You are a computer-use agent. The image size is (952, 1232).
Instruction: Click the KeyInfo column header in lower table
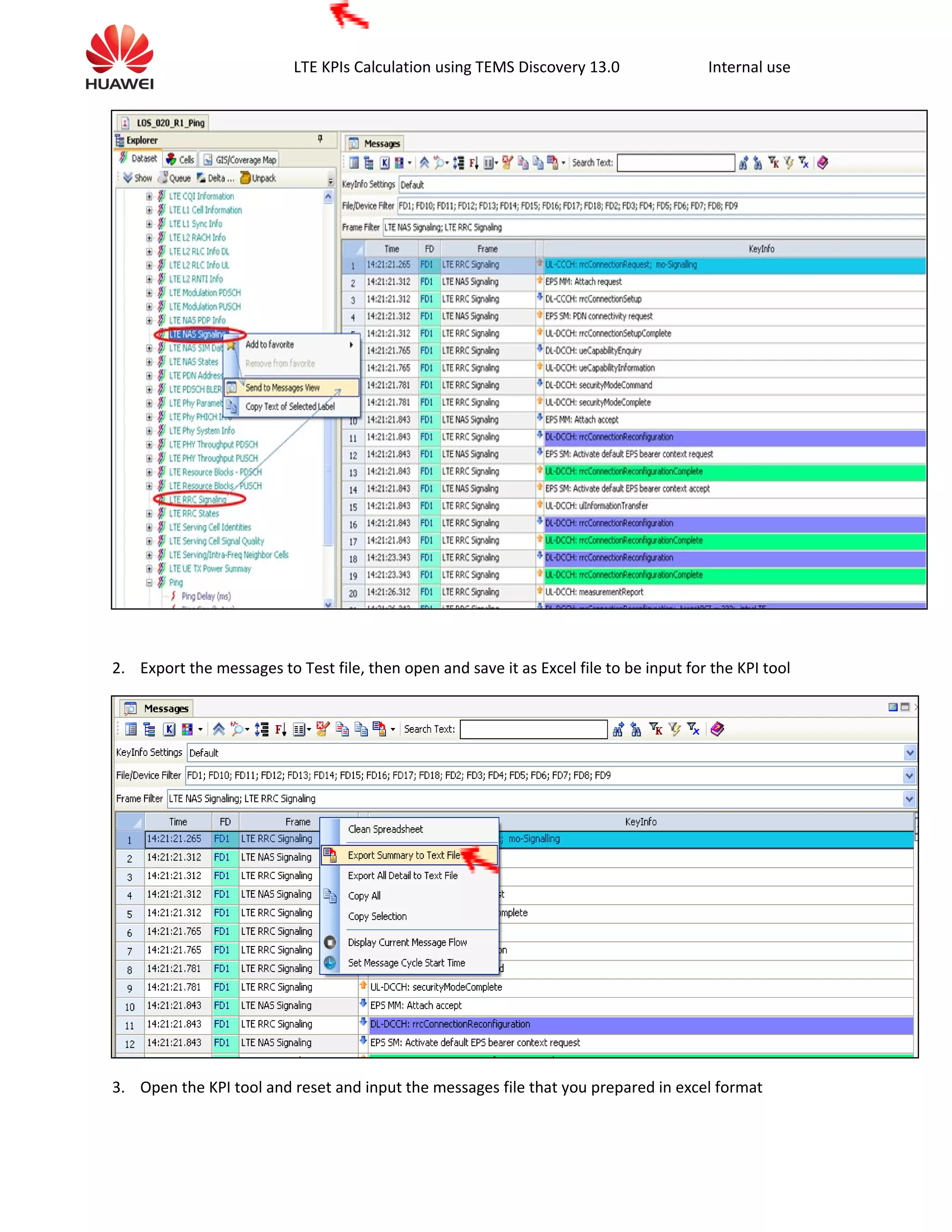click(x=640, y=822)
